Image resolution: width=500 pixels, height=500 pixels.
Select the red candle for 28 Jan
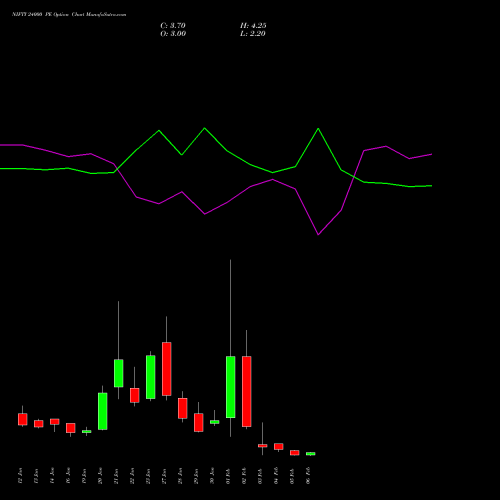pos(183,408)
